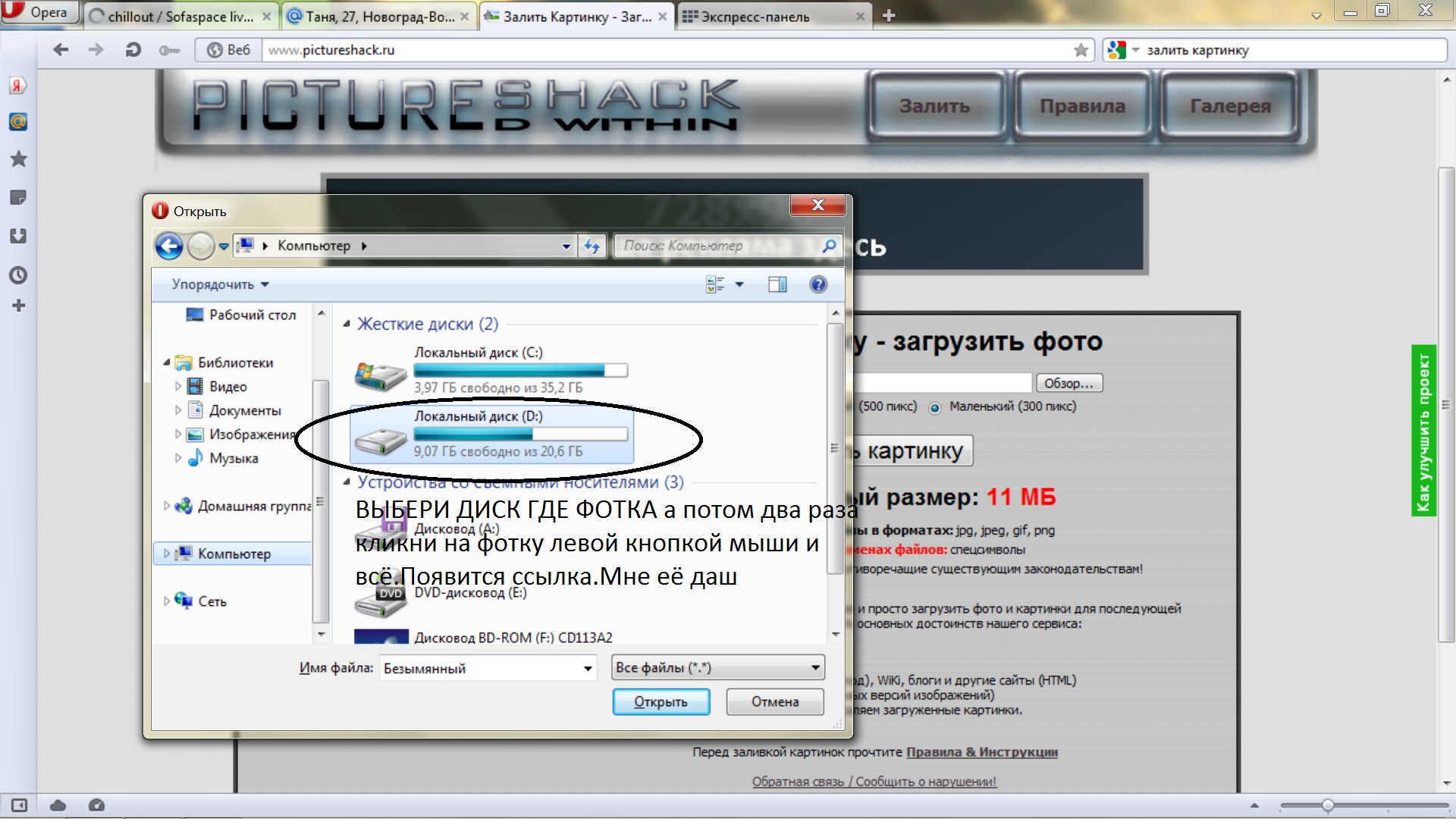Screen dimensions: 1456x819
Task: Open Opera Link cloud icon in status bar
Action: [x=58, y=805]
